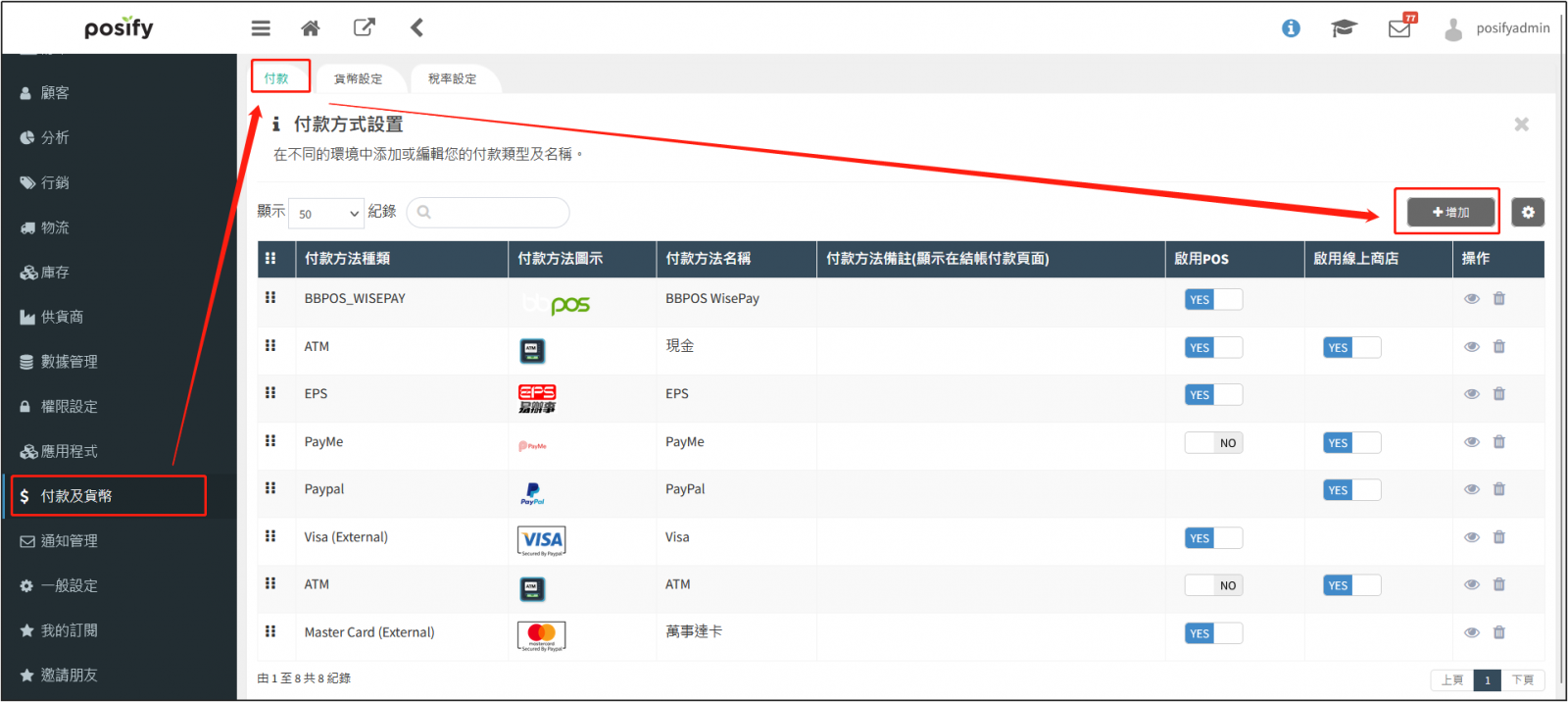
Task: Open the records per page dropdown
Action: coord(327,214)
